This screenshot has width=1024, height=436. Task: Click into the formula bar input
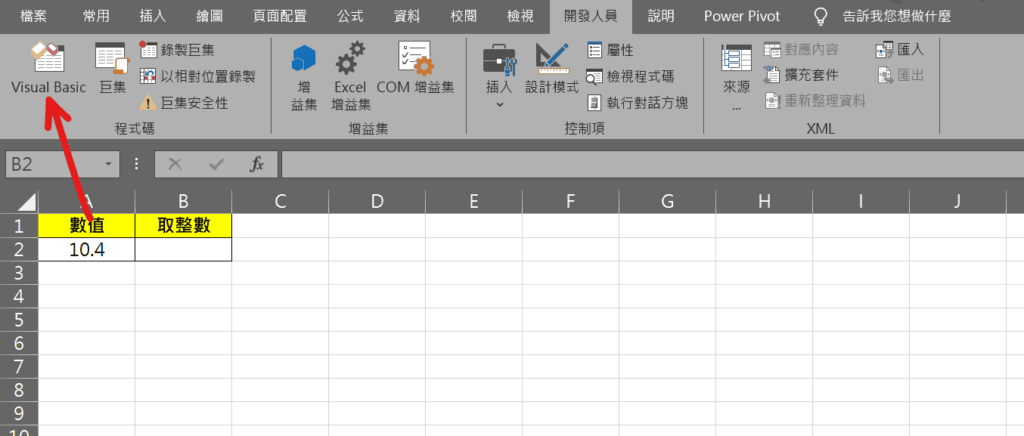[x=652, y=164]
